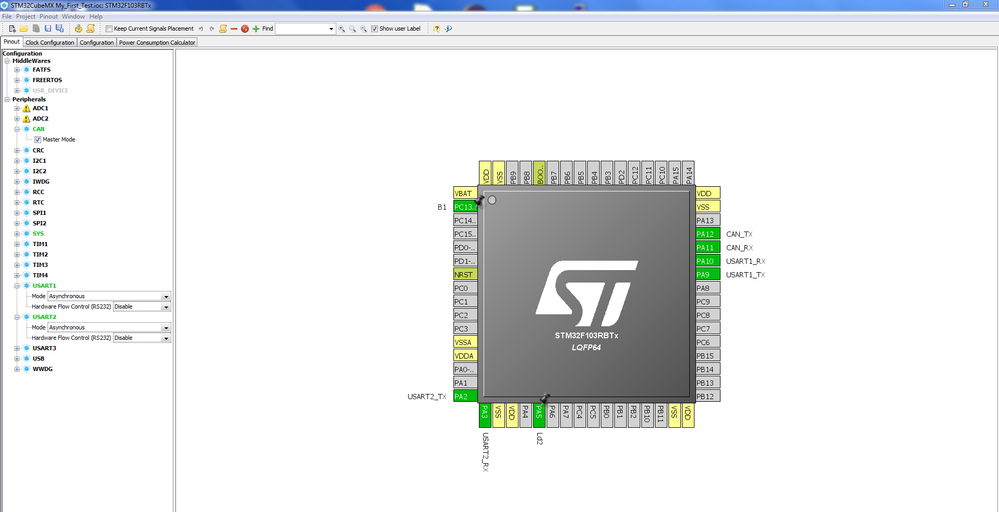Collapse the CAN peripheral node

[17, 129]
